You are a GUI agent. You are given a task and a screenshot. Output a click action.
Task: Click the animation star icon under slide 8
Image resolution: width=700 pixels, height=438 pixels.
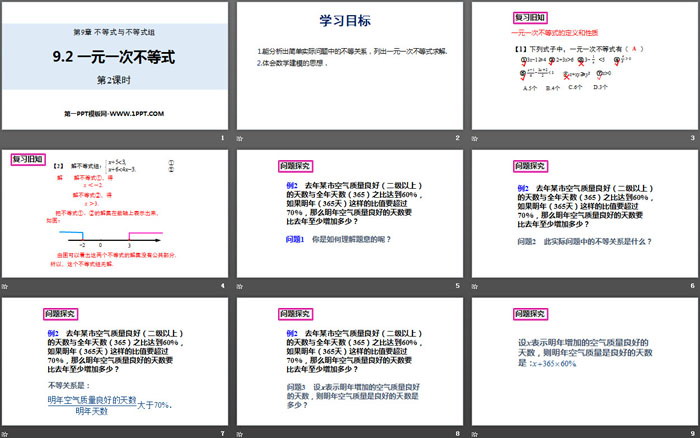(241, 433)
